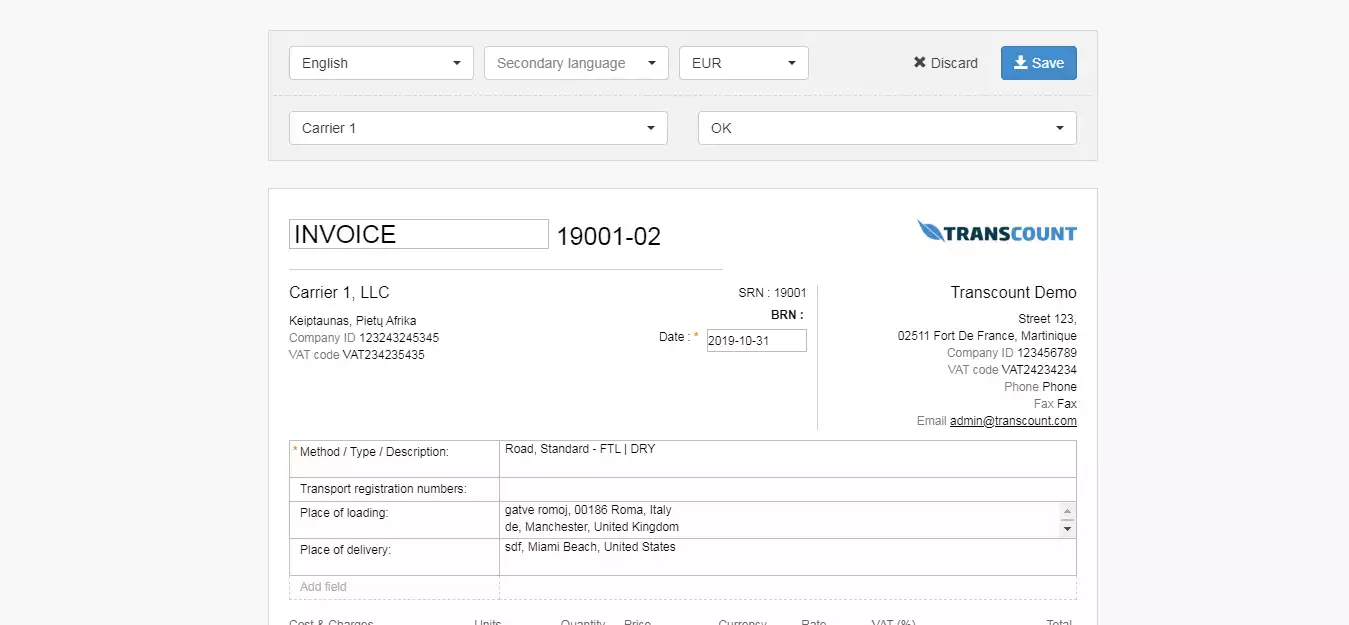Select the invoice Date input showing 2019-10-31
Screen dimensions: 1349x625
[x=756, y=340]
